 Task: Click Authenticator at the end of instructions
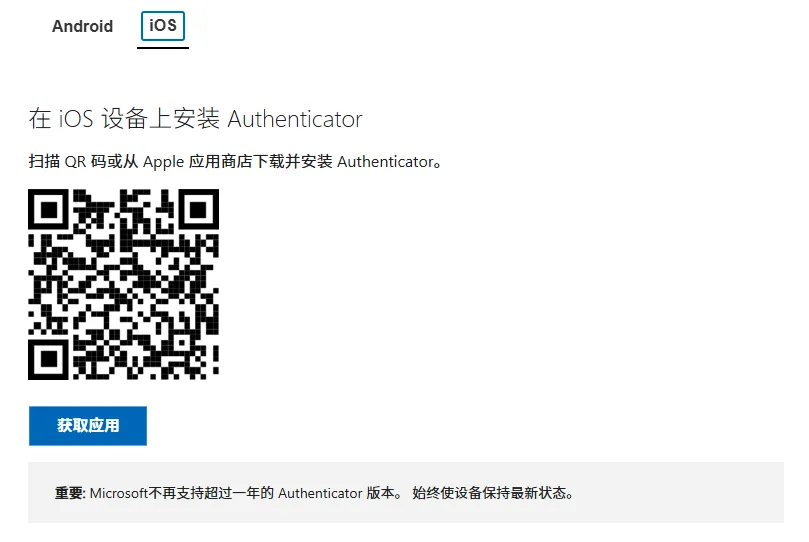click(x=385, y=162)
